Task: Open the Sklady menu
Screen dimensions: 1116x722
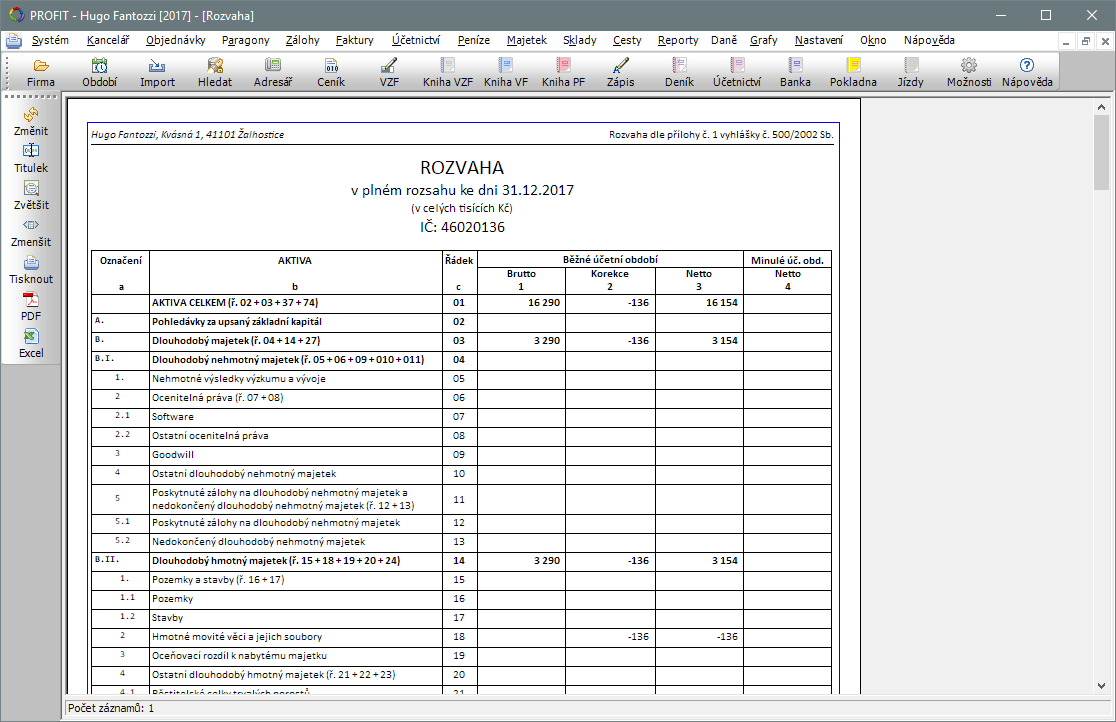Action: click(579, 41)
